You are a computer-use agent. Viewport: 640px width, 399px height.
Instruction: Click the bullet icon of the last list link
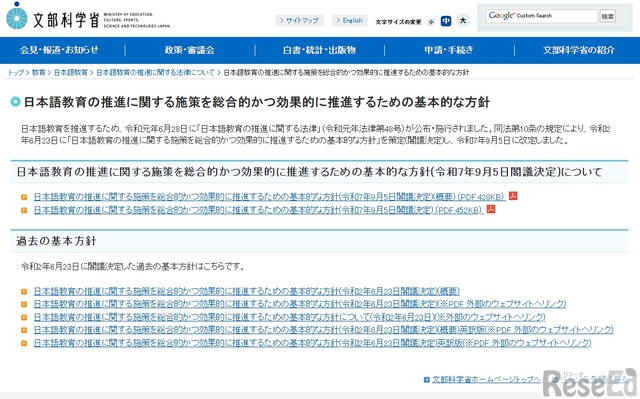tap(24, 343)
